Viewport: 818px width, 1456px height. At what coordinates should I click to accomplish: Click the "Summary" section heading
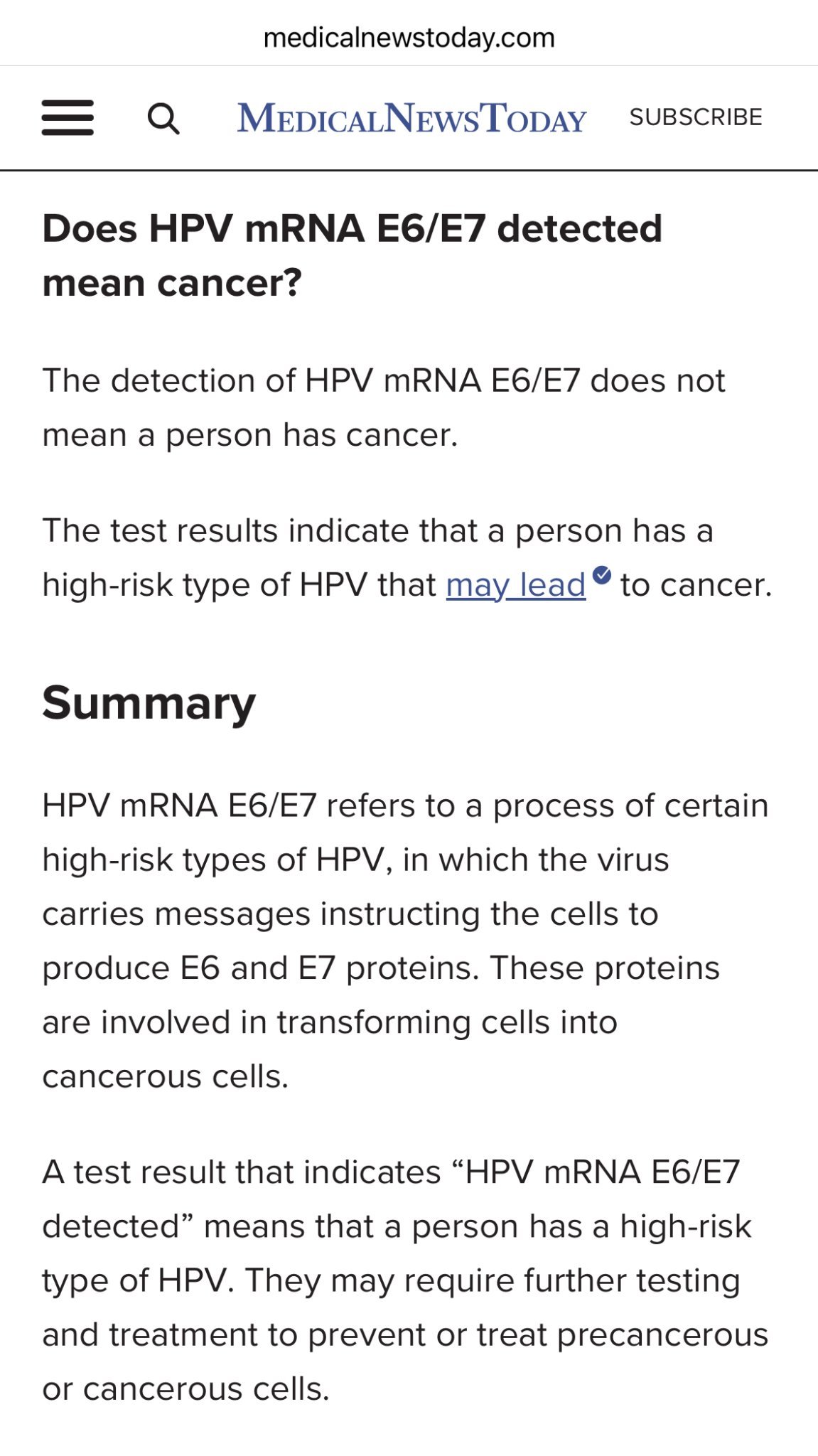coord(149,702)
